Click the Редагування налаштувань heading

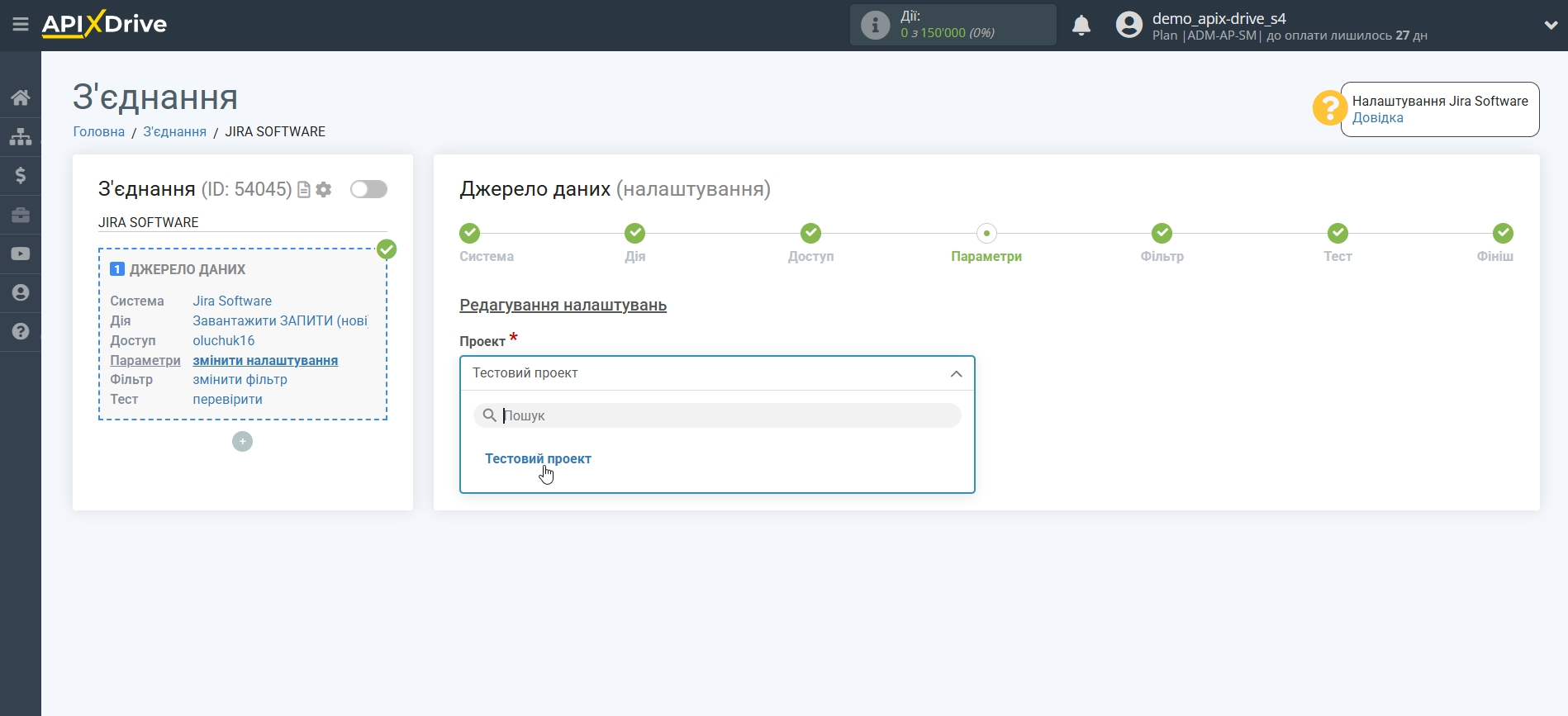[x=563, y=305]
